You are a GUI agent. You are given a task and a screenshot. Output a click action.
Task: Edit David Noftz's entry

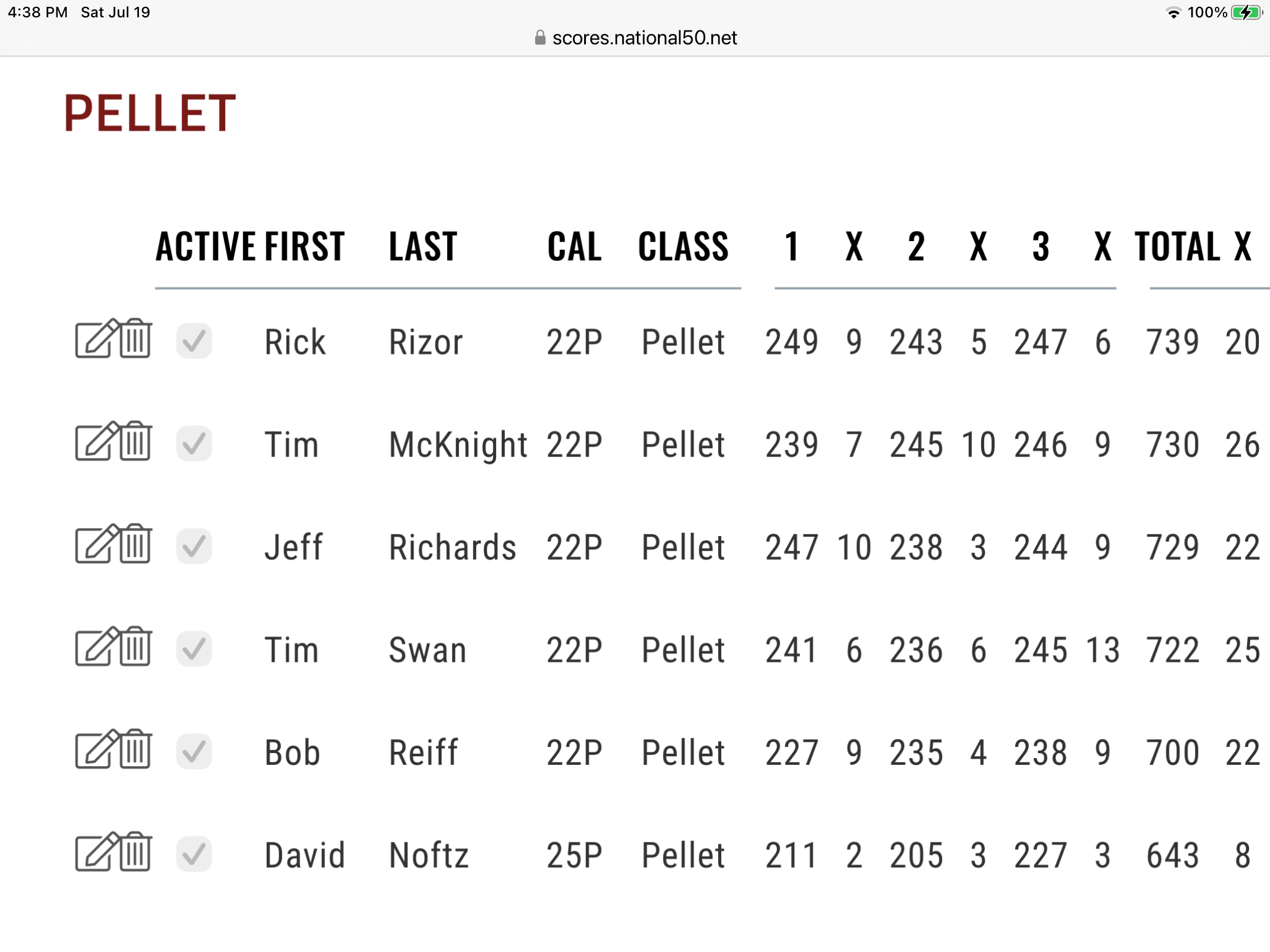(97, 852)
